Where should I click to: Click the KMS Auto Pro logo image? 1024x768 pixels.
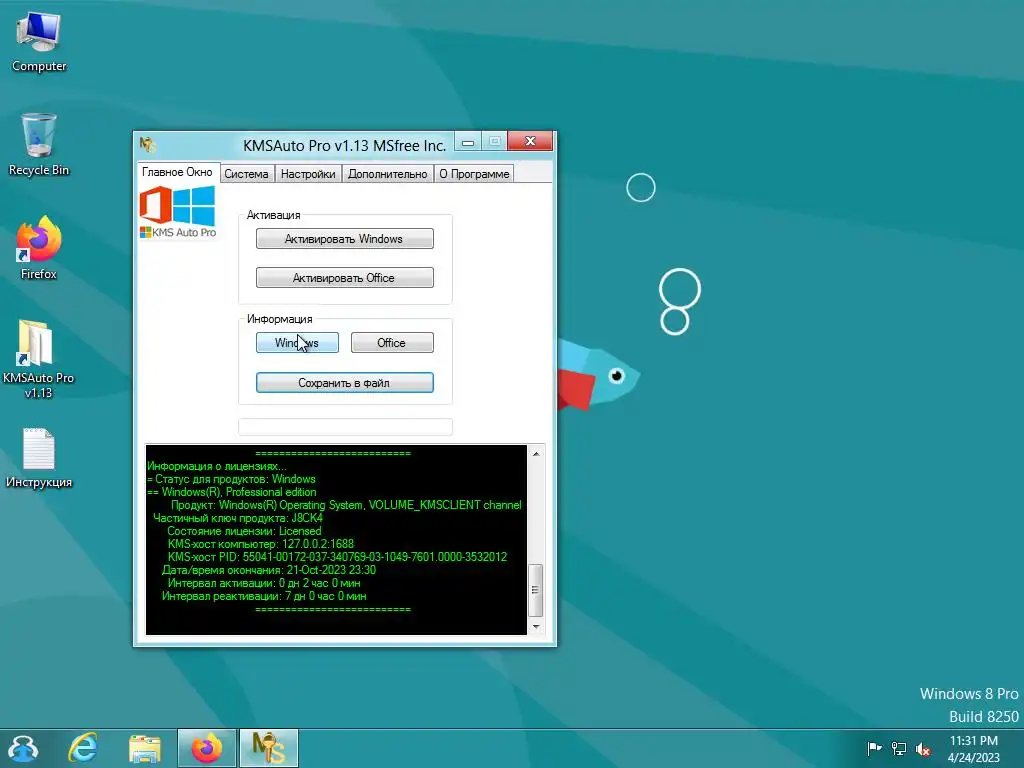(x=178, y=212)
